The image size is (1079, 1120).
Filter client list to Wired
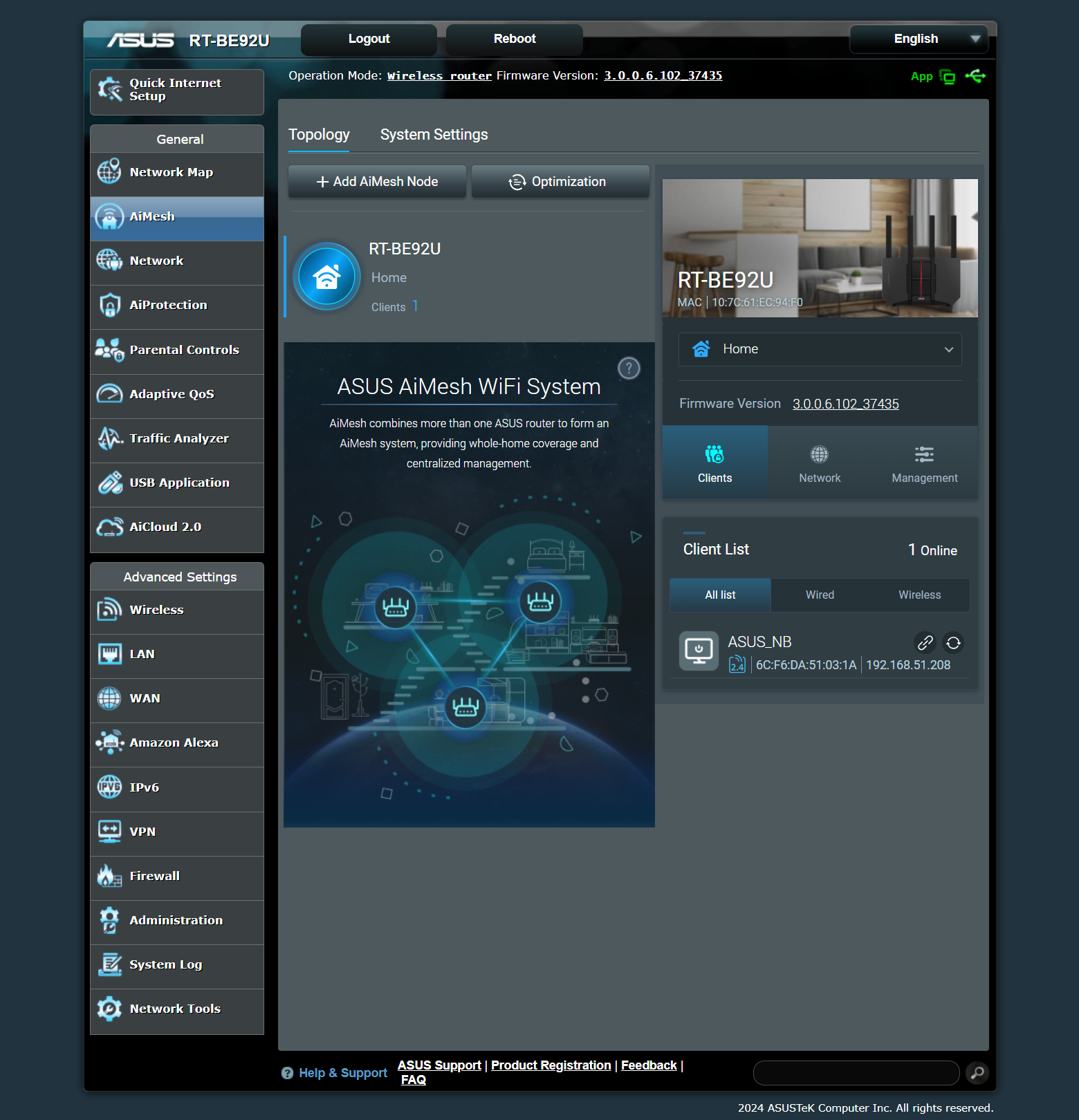point(820,595)
